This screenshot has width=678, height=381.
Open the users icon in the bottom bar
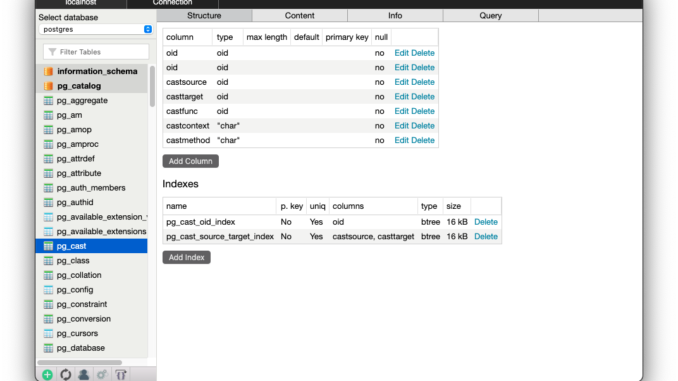coord(84,375)
